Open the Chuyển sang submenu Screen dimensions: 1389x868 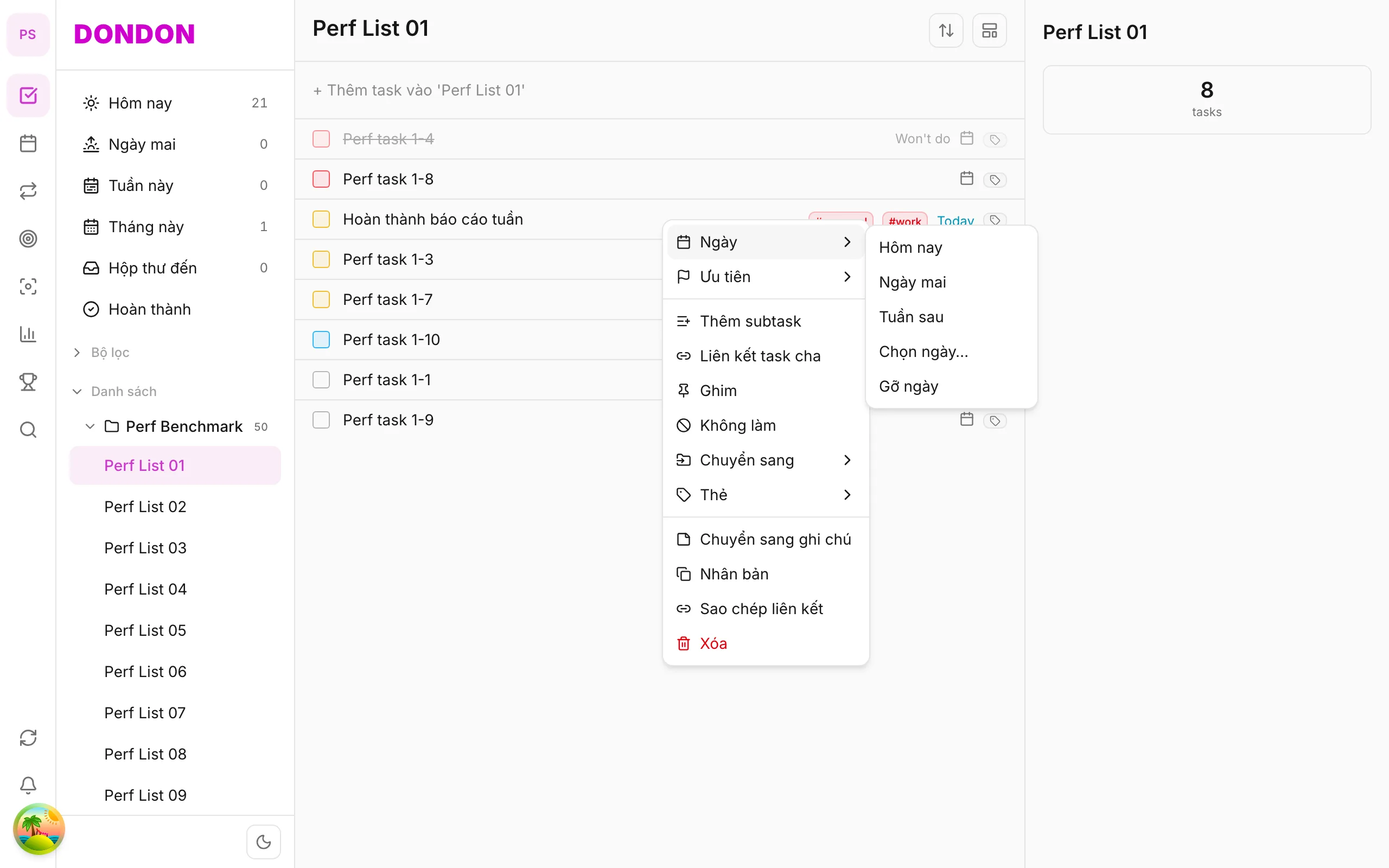tap(765, 461)
